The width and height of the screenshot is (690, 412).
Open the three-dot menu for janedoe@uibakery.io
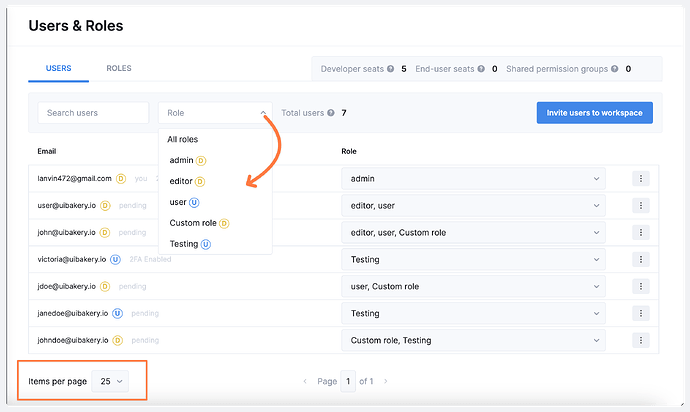click(x=641, y=313)
